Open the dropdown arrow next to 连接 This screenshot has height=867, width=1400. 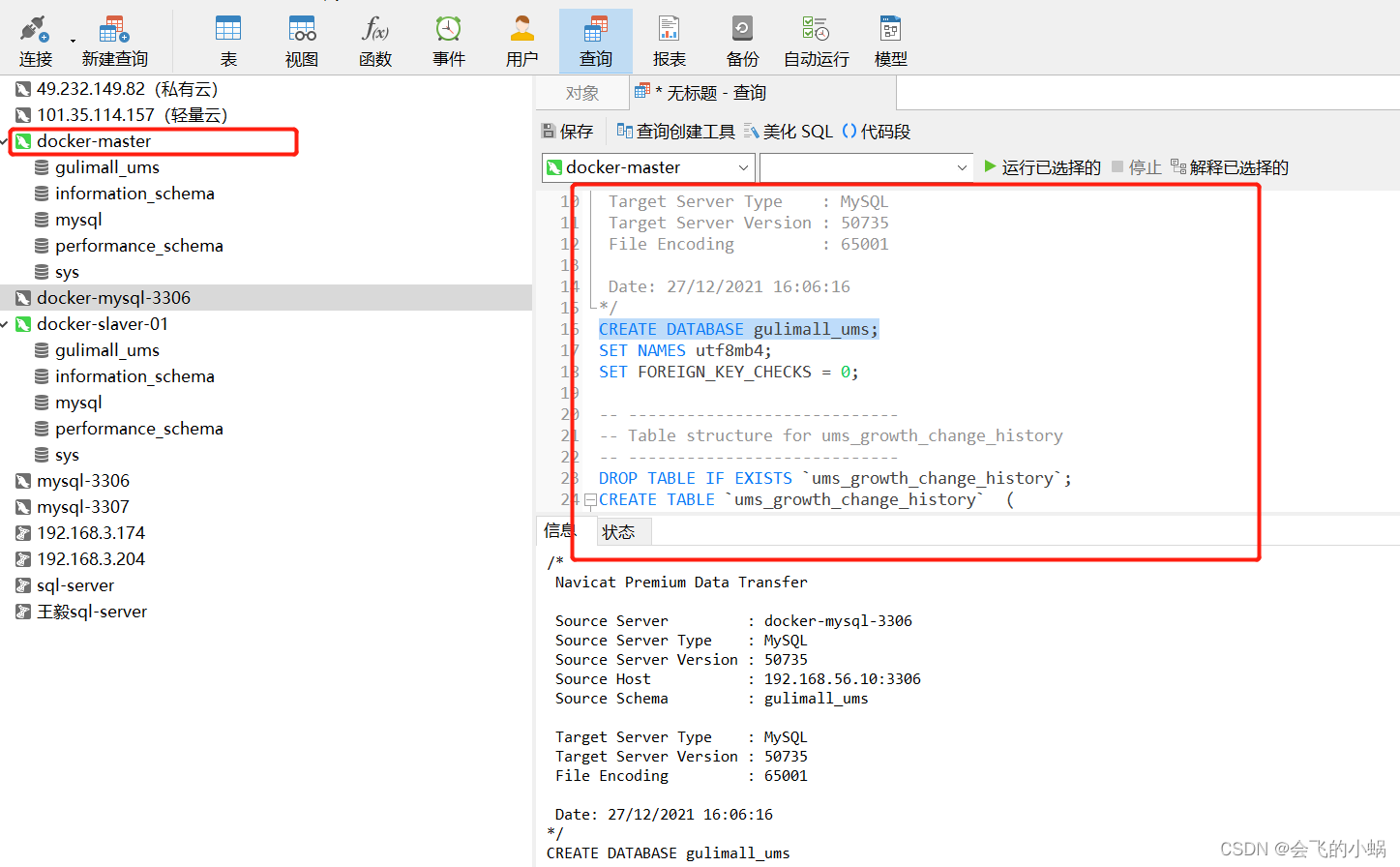(x=73, y=42)
